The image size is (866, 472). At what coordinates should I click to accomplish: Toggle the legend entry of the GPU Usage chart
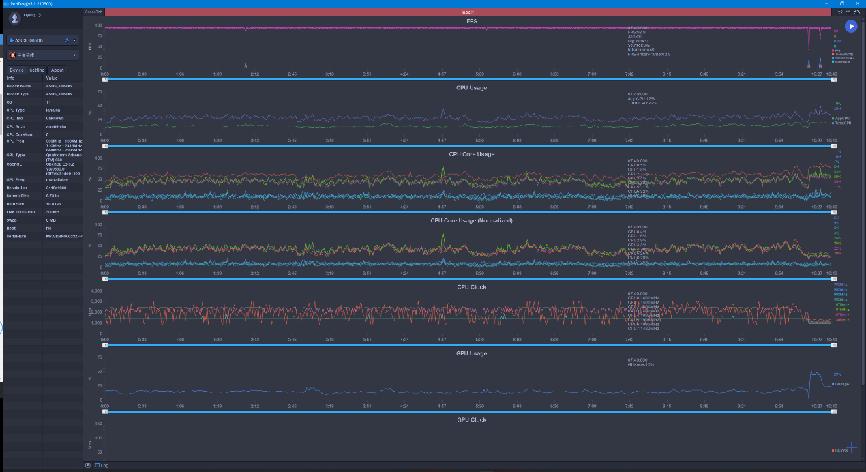[x=841, y=384]
